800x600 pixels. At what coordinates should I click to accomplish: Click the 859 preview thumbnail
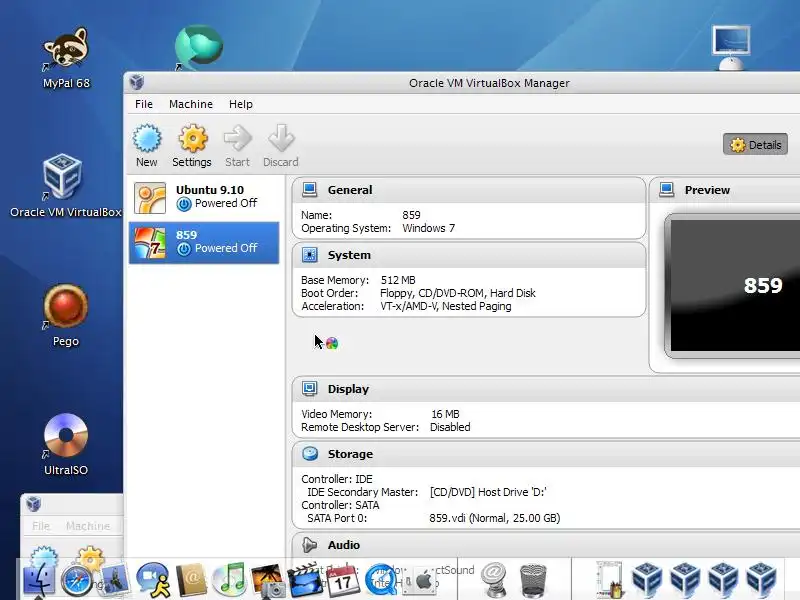(734, 286)
